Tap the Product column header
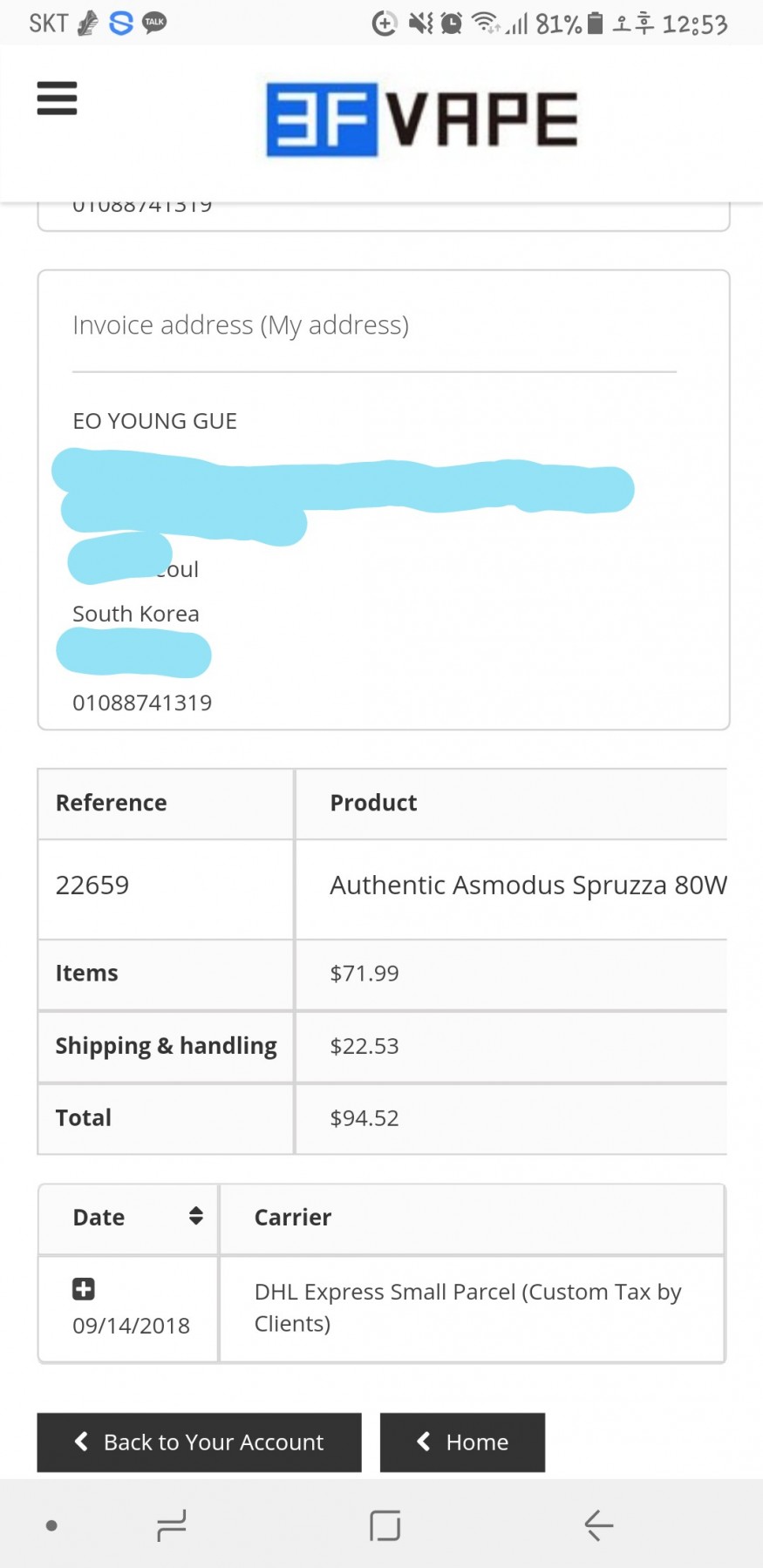 pyautogui.click(x=373, y=803)
